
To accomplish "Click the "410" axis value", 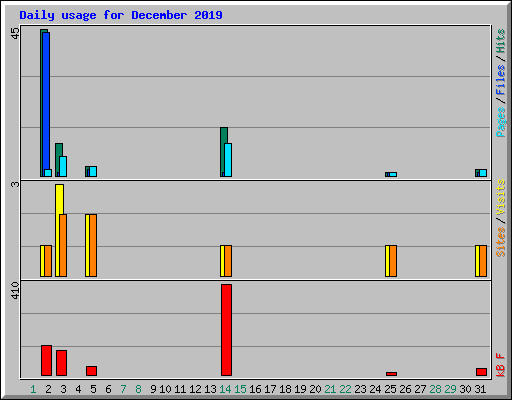I will point(15,291).
